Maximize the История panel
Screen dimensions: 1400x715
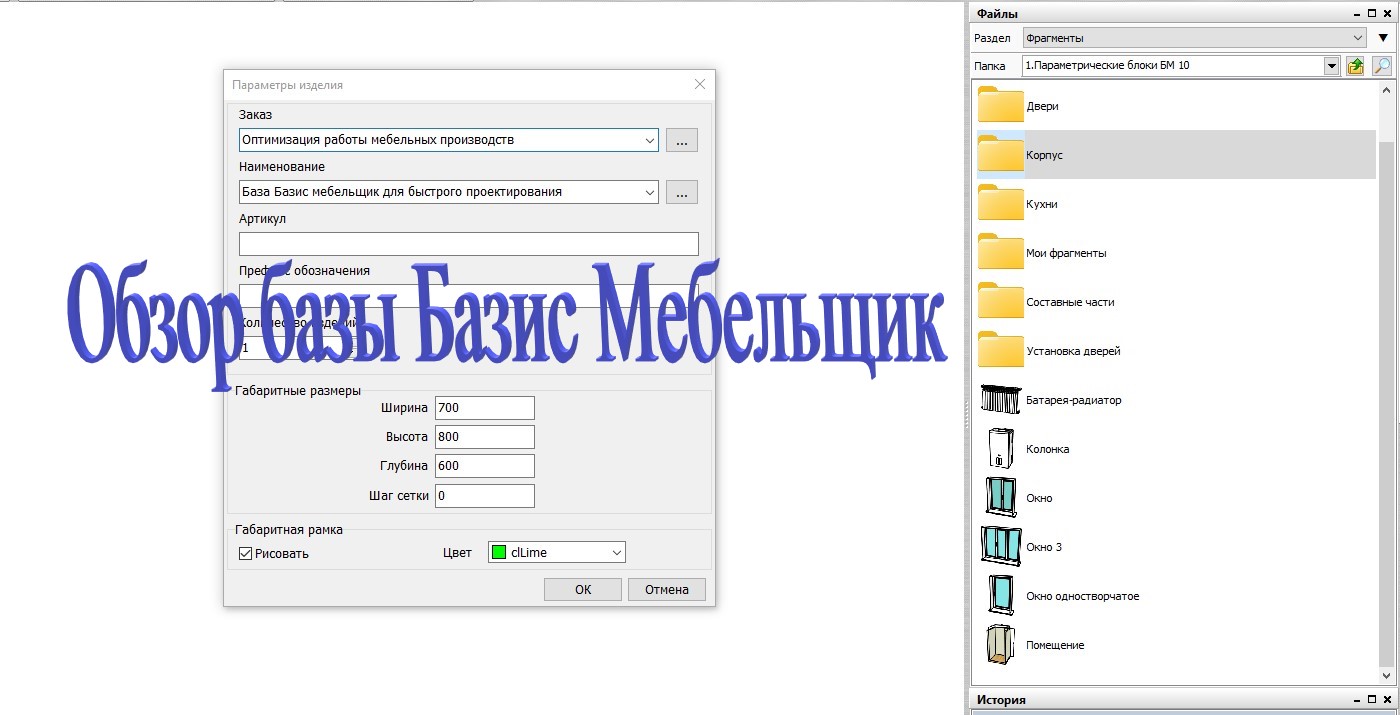[x=1372, y=700]
